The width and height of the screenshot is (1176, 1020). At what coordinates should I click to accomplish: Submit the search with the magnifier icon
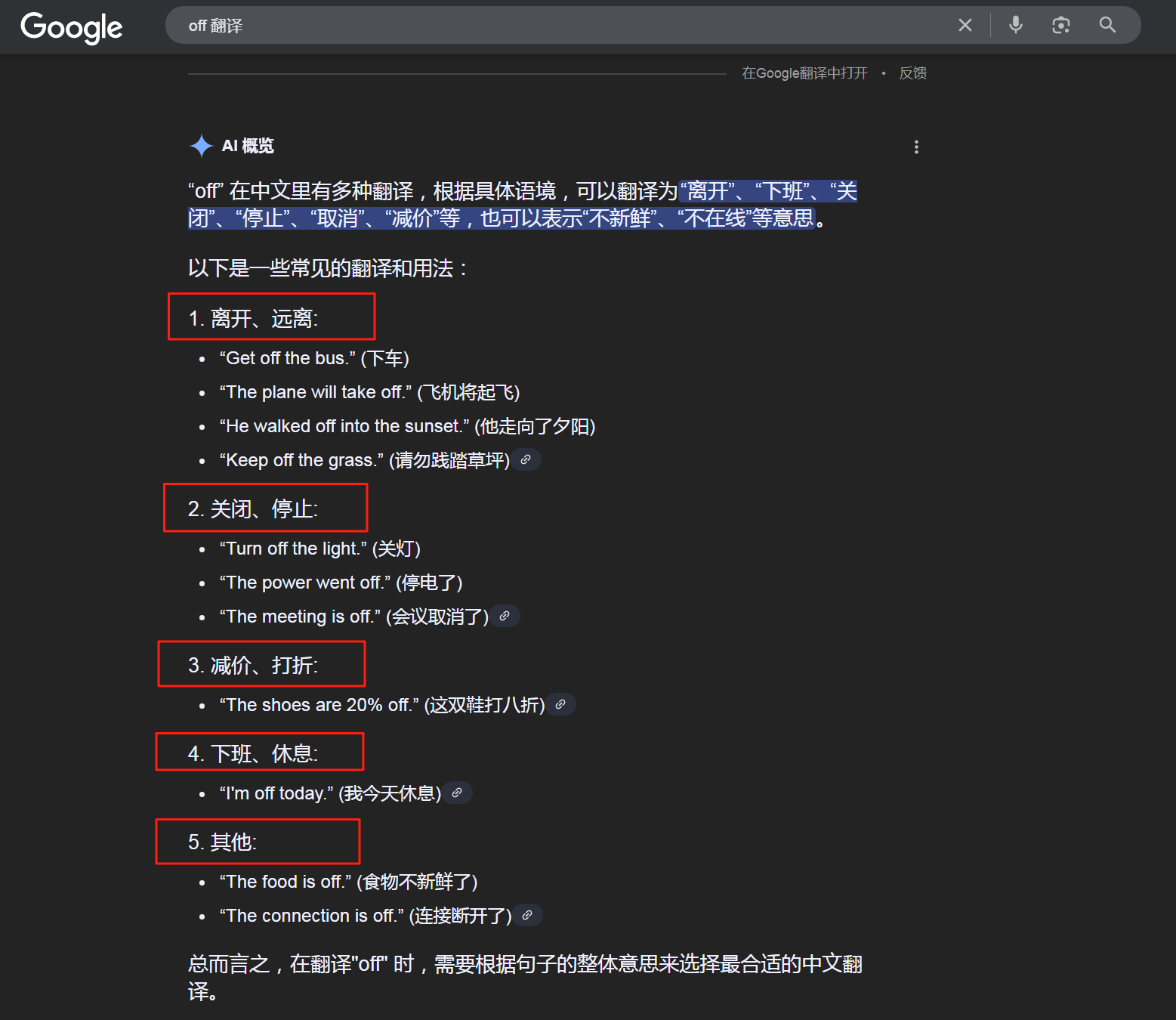coord(1107,25)
